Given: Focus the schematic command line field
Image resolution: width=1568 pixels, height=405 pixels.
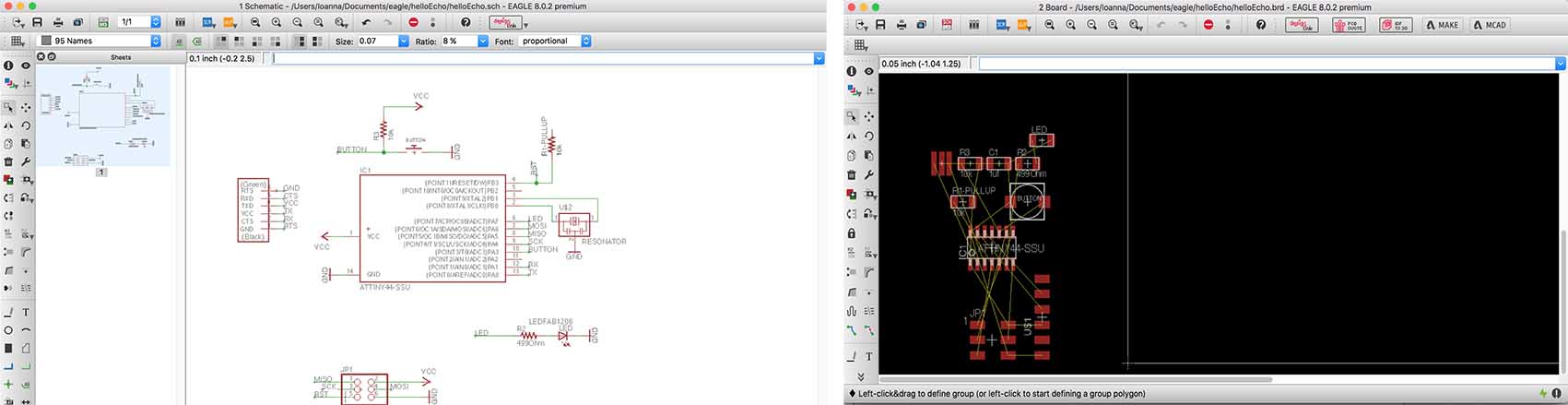Looking at the screenshot, I should click(x=543, y=58).
